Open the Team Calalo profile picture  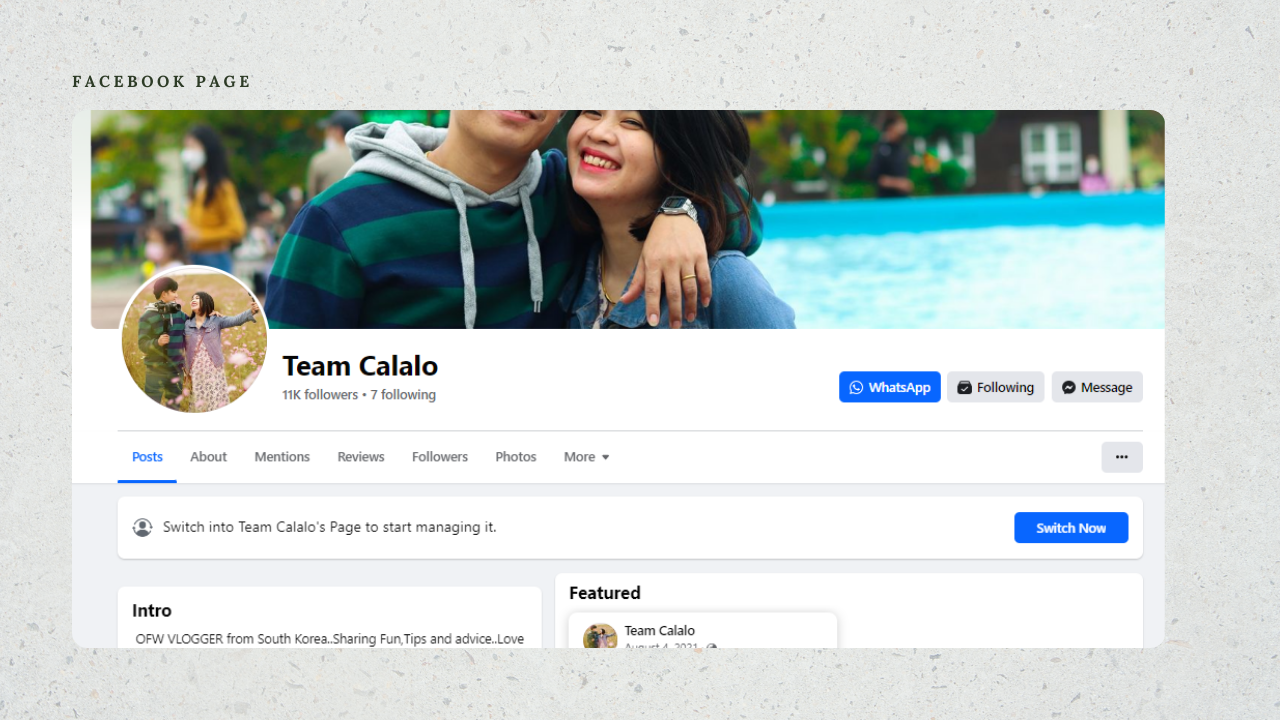coord(195,340)
